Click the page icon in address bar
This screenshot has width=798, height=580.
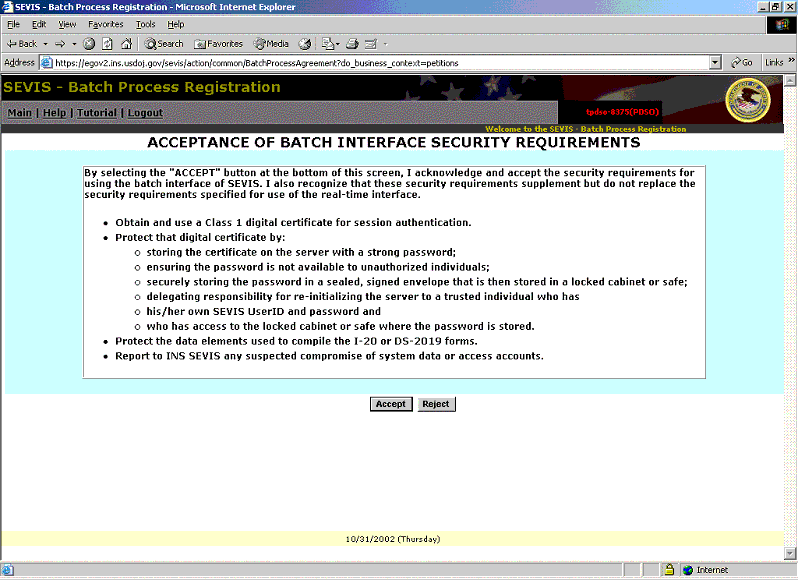(x=46, y=63)
